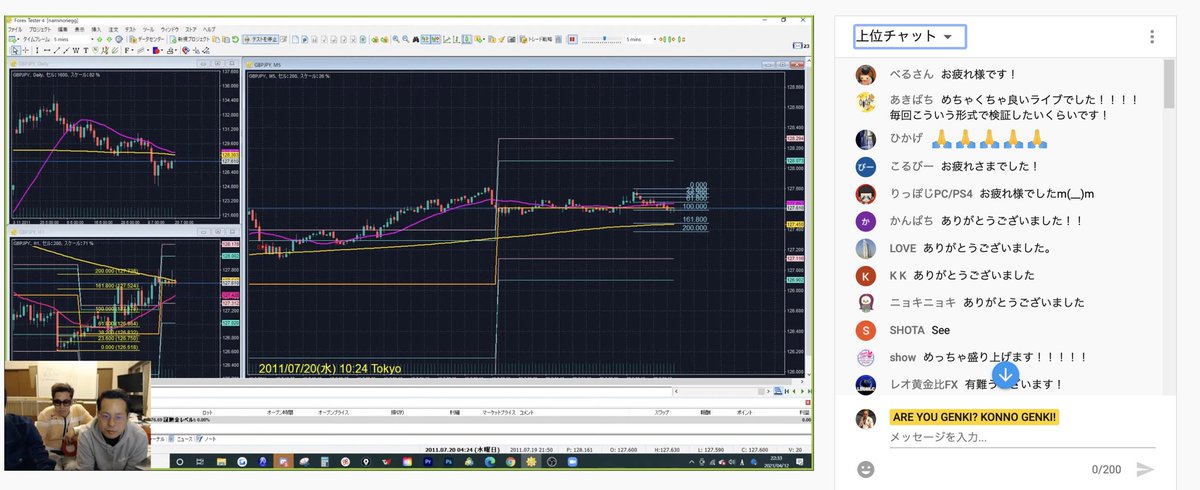
Task: Click あきばち user avatar in chat
Action: pyautogui.click(x=867, y=101)
